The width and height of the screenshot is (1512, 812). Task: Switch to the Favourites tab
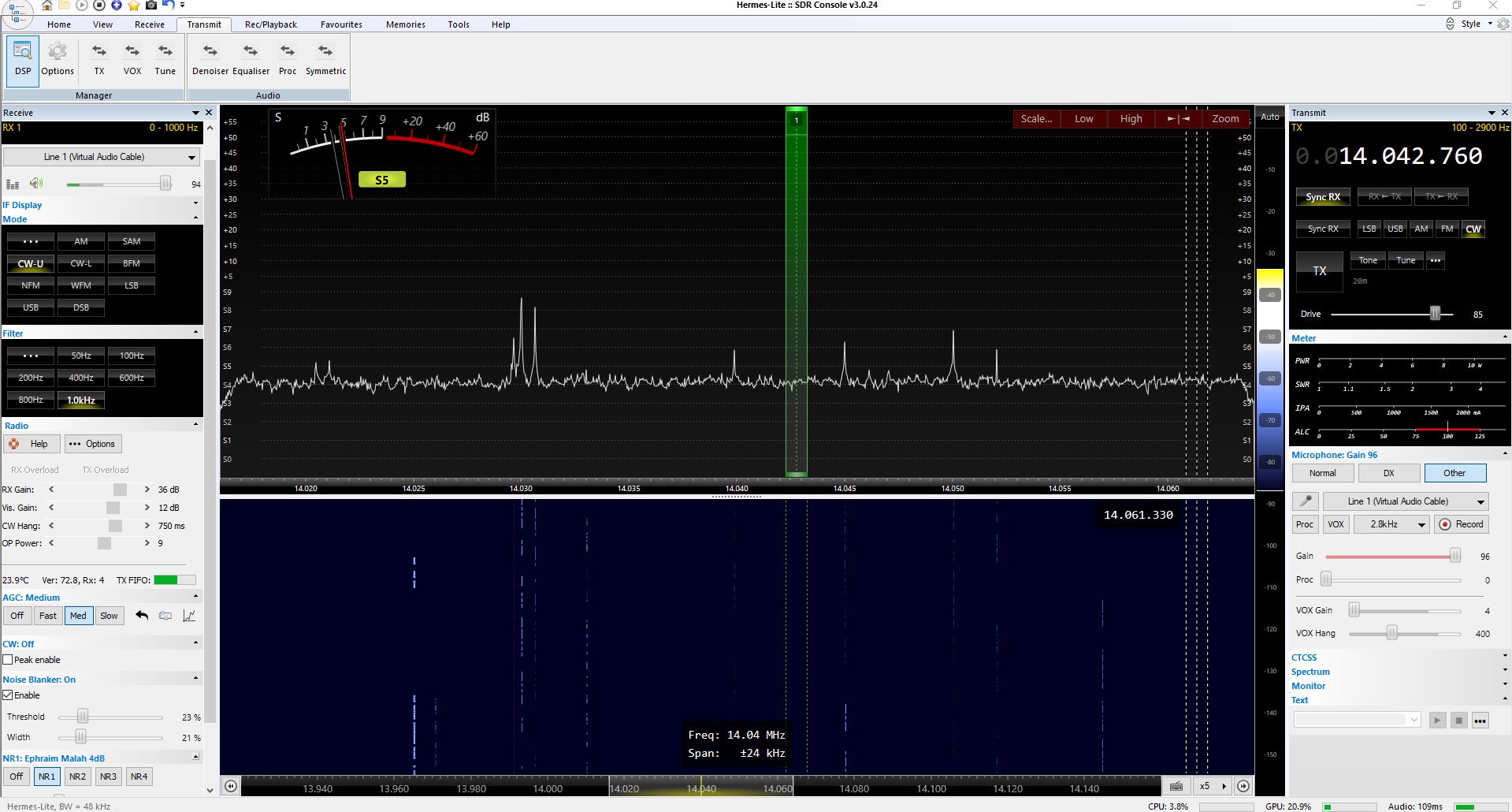pos(341,24)
